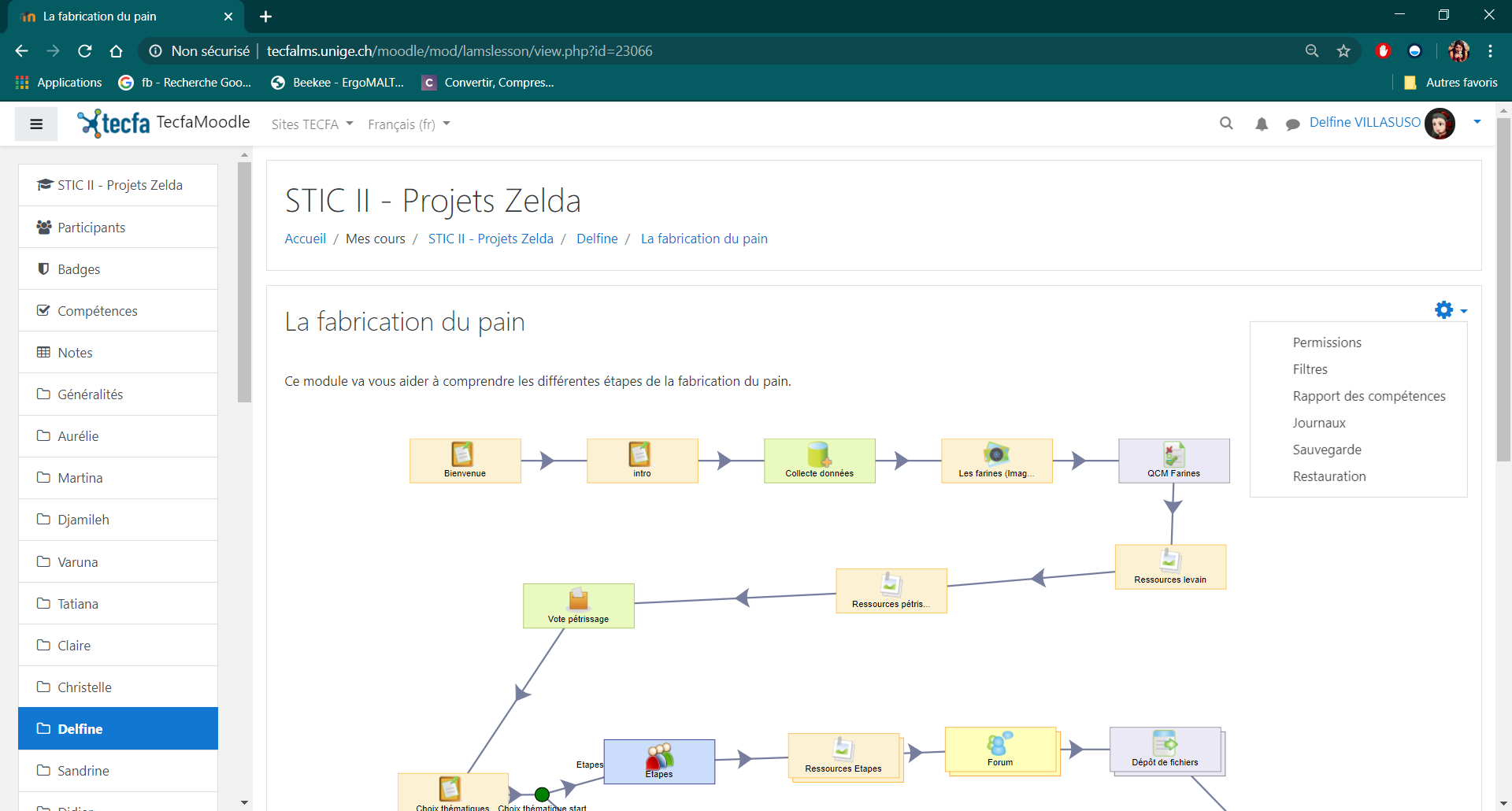Expand the Sites TECFA dropdown

[312, 124]
